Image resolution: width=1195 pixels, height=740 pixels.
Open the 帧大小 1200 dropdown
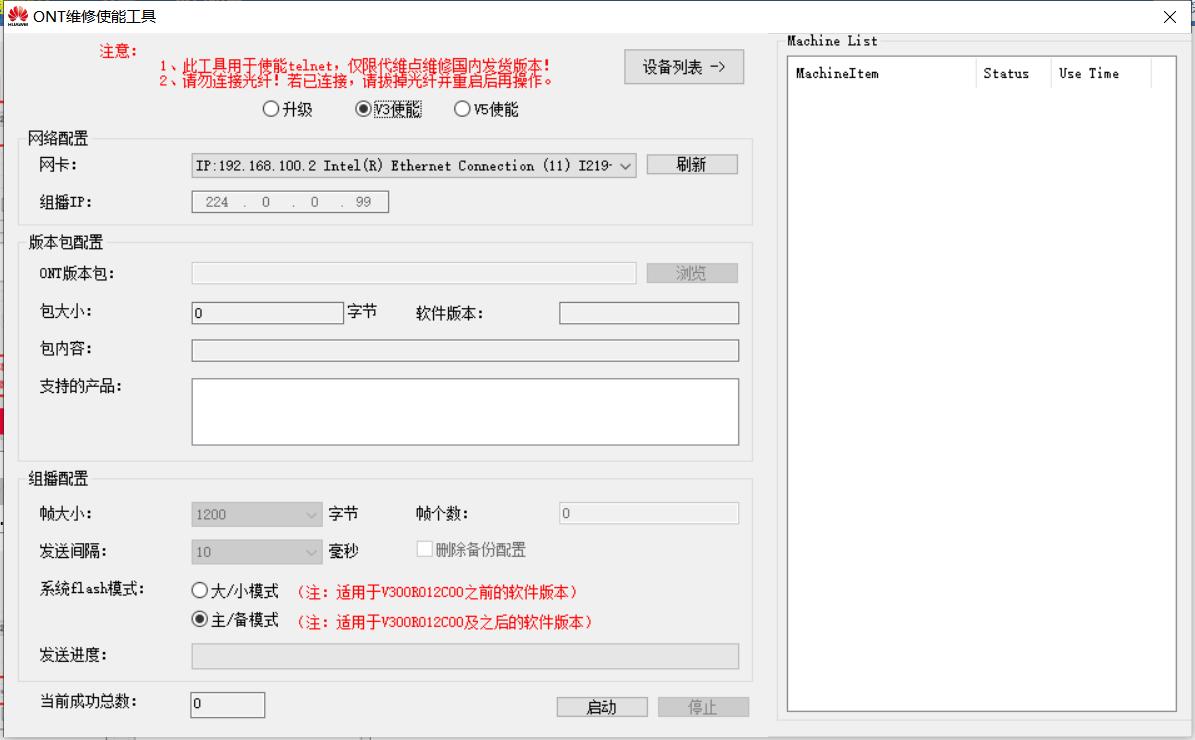(x=257, y=514)
